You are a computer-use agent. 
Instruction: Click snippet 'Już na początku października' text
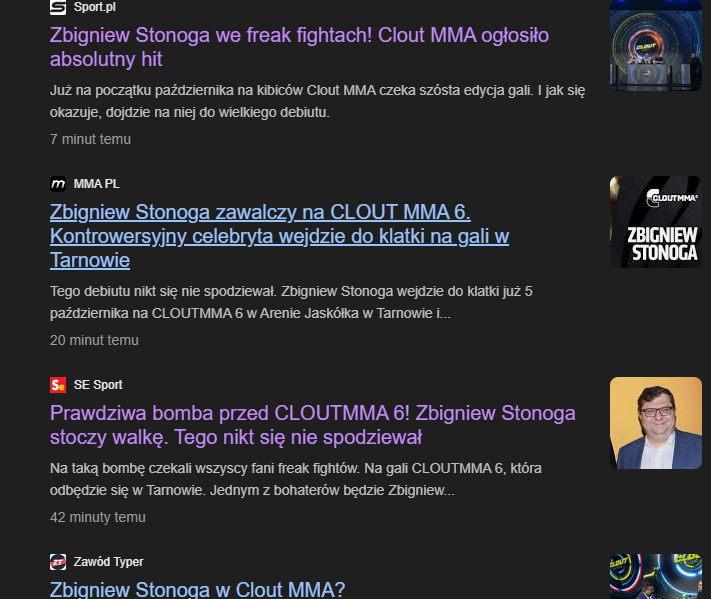pyautogui.click(x=317, y=101)
